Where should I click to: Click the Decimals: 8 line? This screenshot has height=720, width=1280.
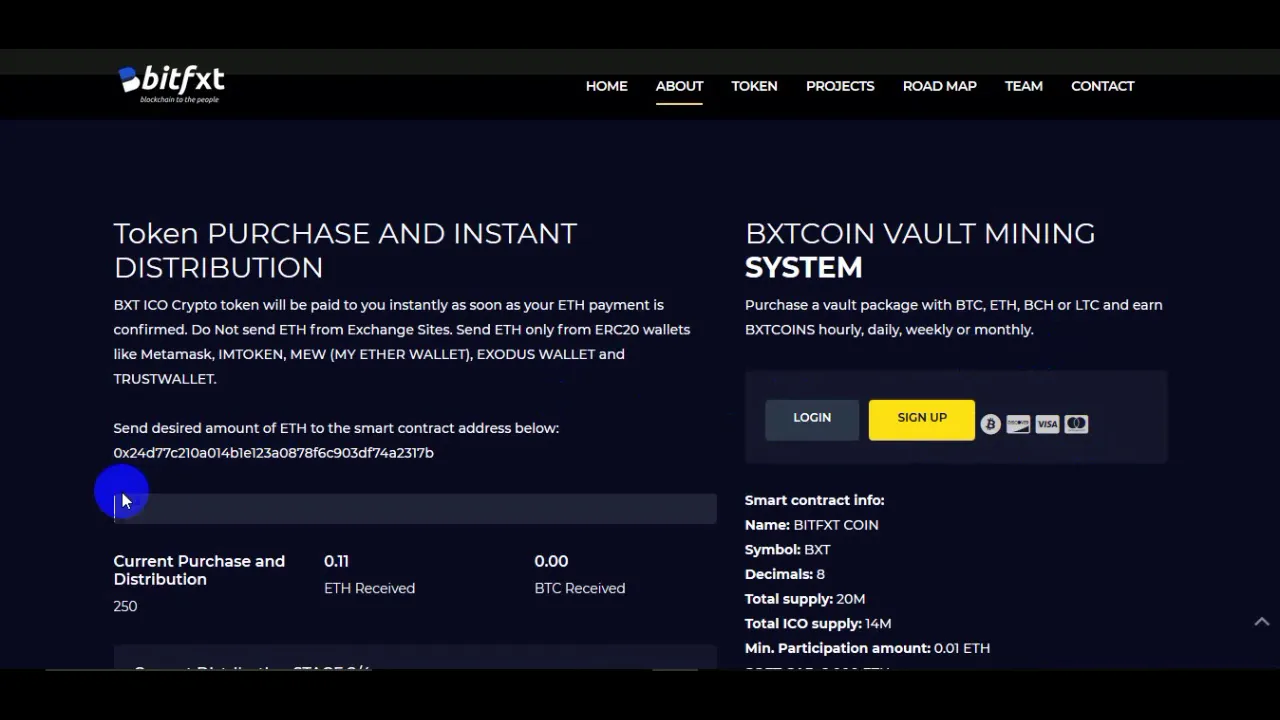(x=785, y=574)
